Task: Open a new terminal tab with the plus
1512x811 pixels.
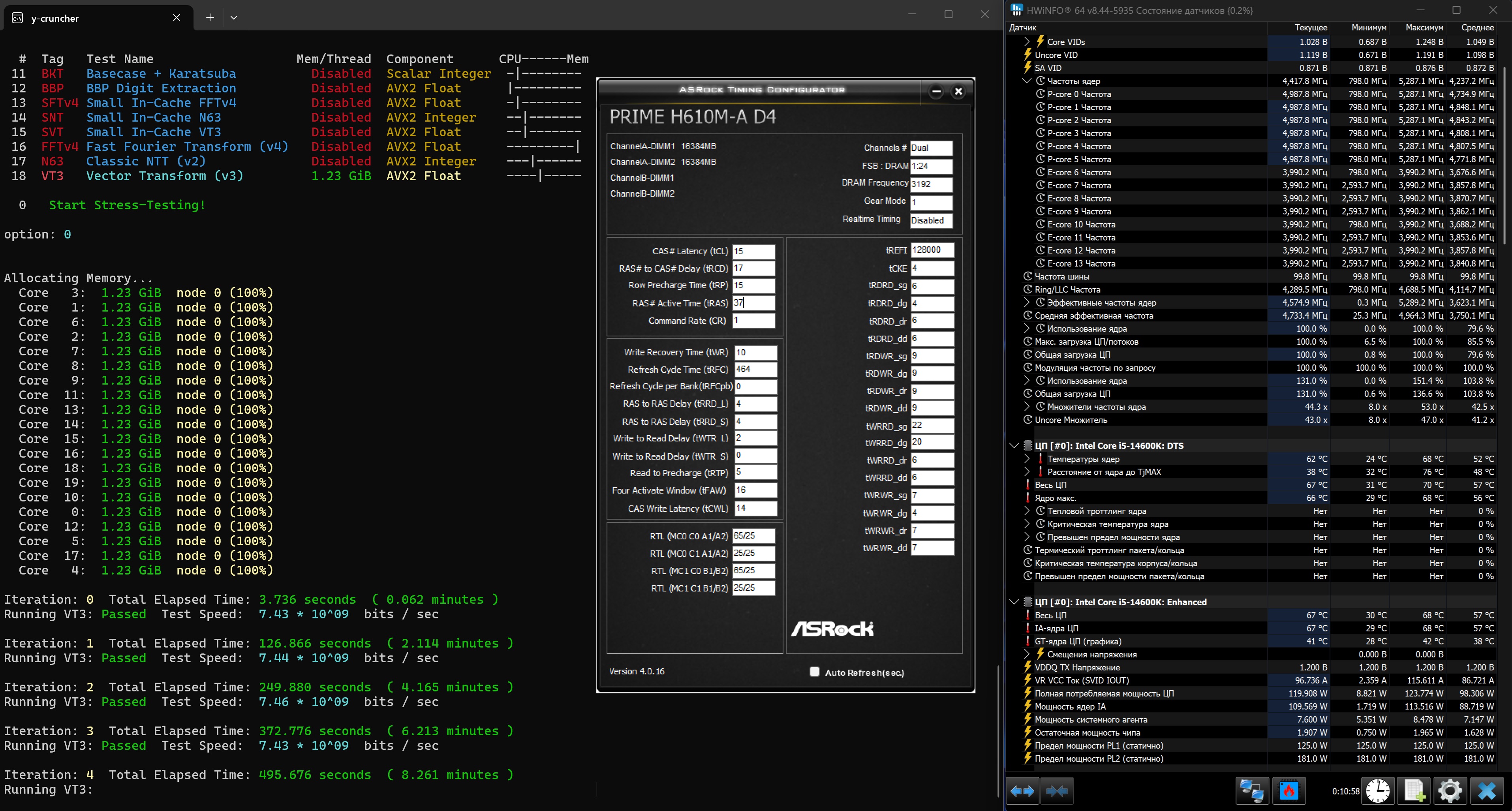Action: tap(210, 18)
